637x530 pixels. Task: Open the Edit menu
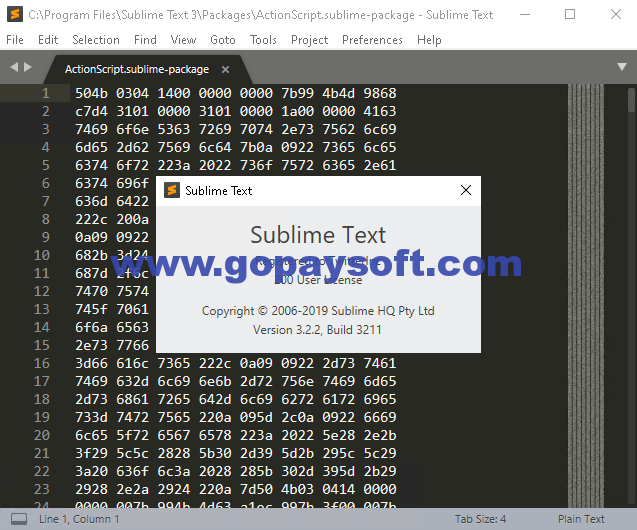(x=48, y=40)
